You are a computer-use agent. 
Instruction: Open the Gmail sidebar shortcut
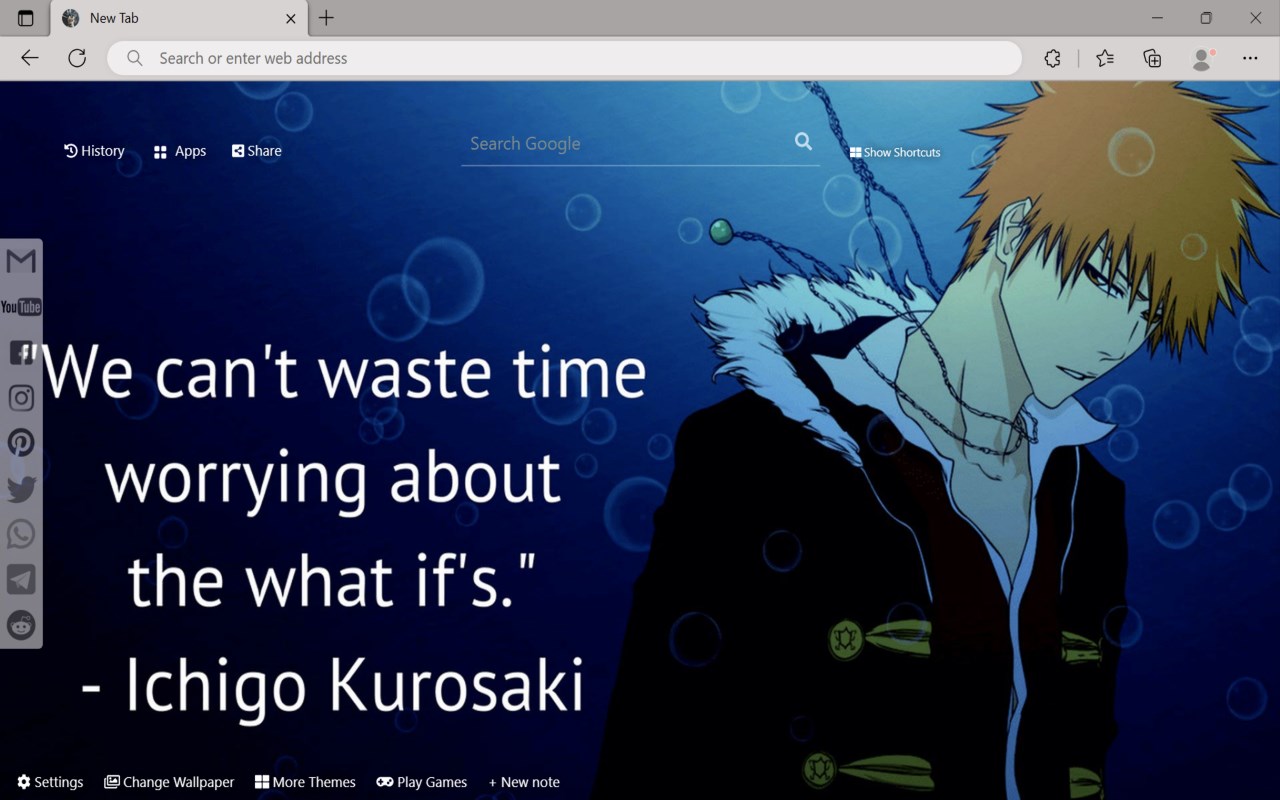pos(21,261)
